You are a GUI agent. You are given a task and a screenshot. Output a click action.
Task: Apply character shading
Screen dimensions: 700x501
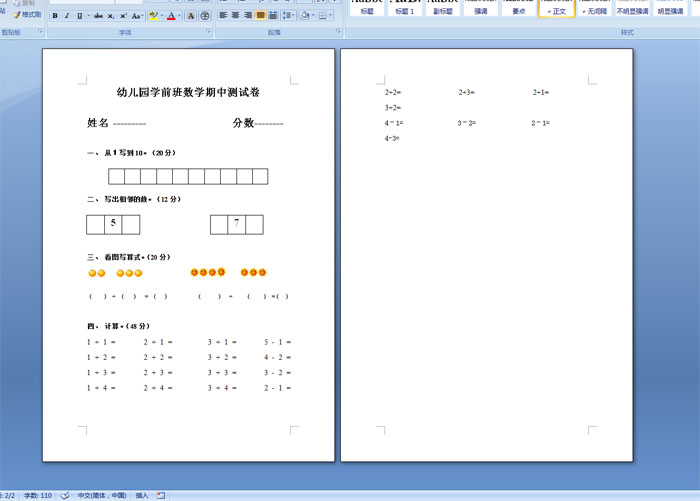191,16
